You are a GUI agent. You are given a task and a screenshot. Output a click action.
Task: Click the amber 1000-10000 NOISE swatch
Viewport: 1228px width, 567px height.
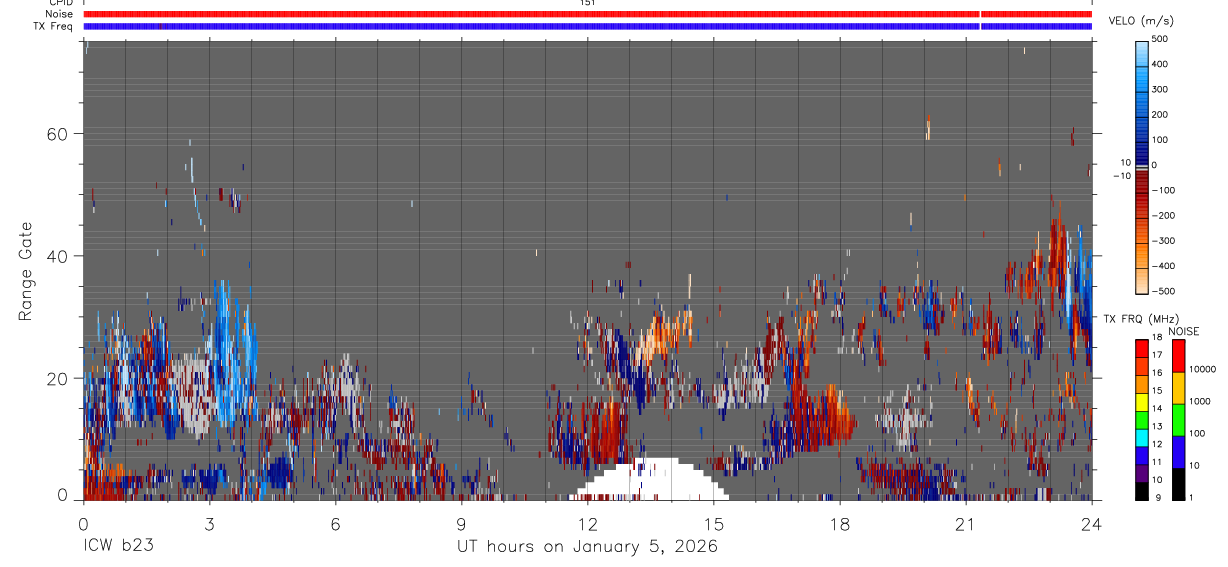pyautogui.click(x=1177, y=388)
